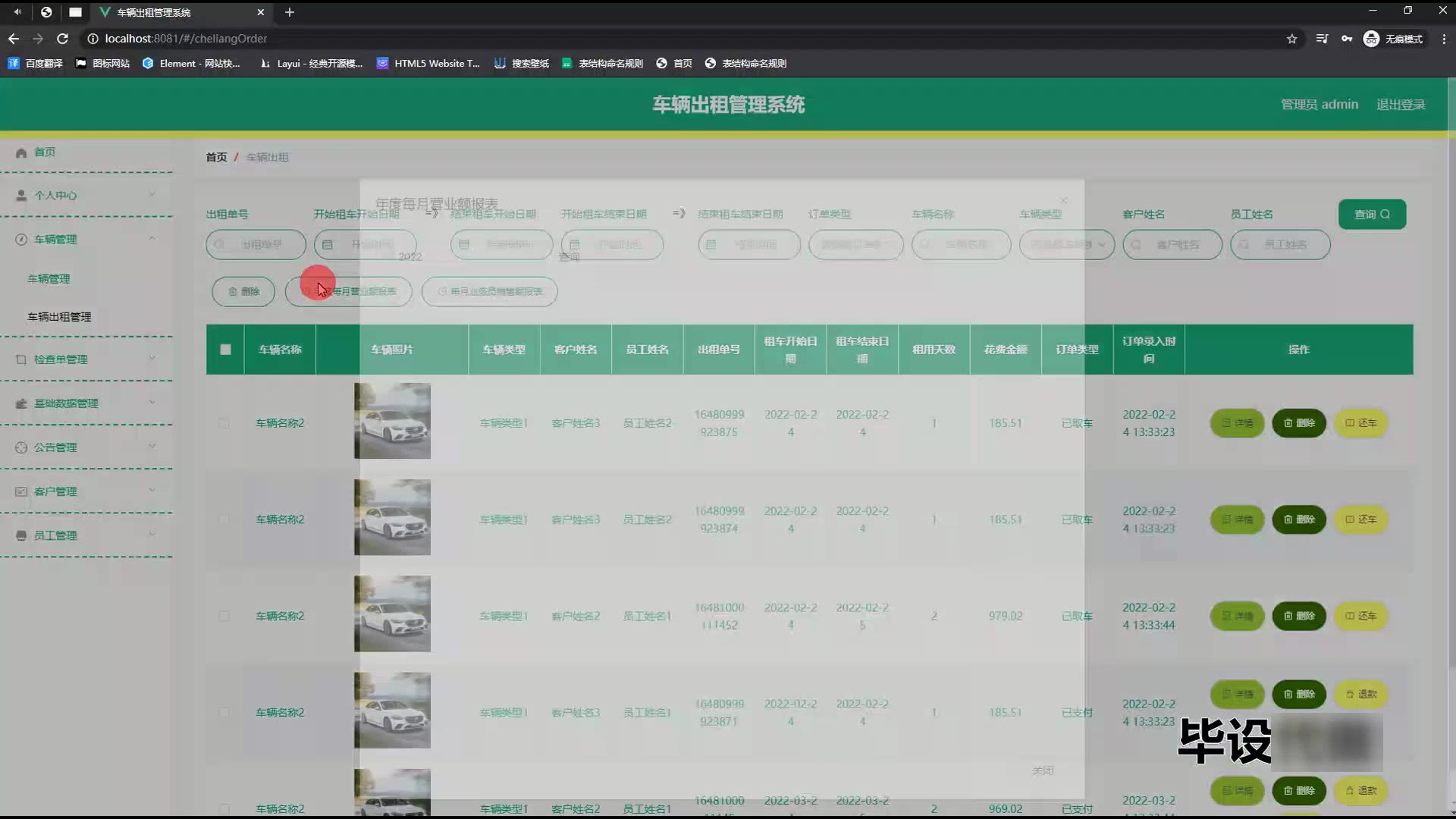This screenshot has height=819, width=1456.
Task: Open the 百度翻译 bookmark
Action: click(x=36, y=64)
